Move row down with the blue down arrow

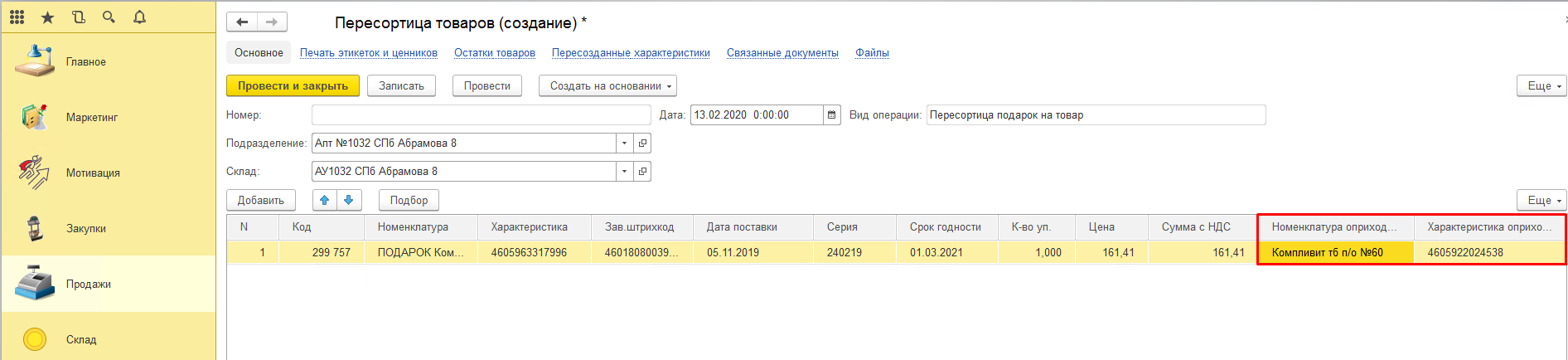[x=349, y=200]
